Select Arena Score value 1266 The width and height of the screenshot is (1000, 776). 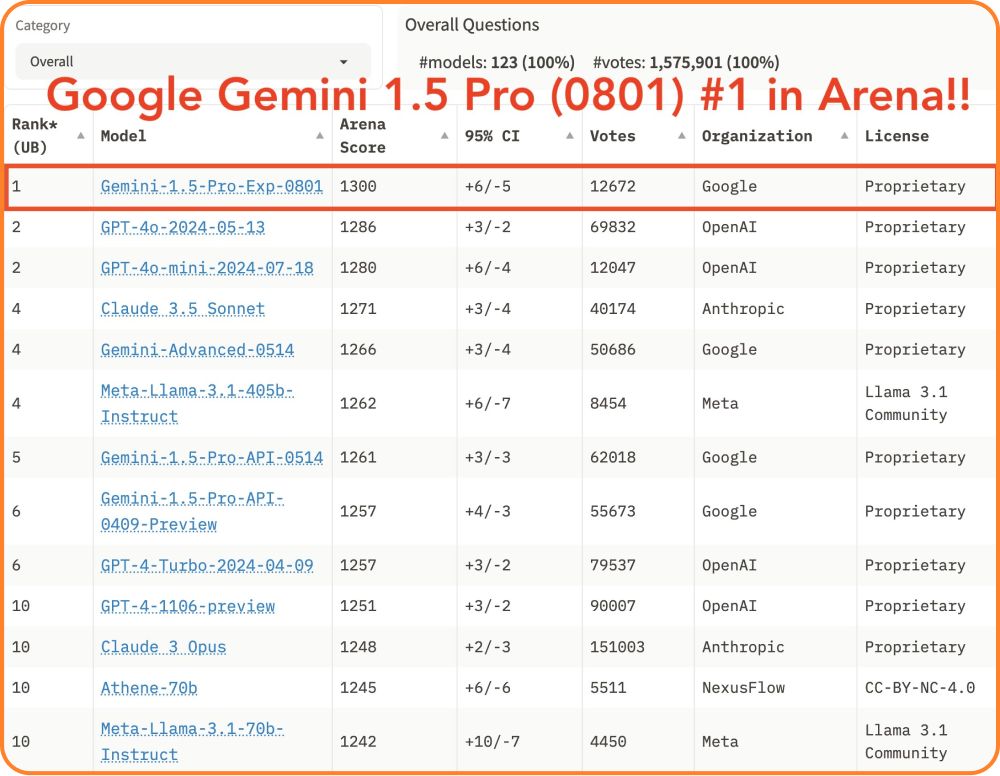(x=358, y=349)
